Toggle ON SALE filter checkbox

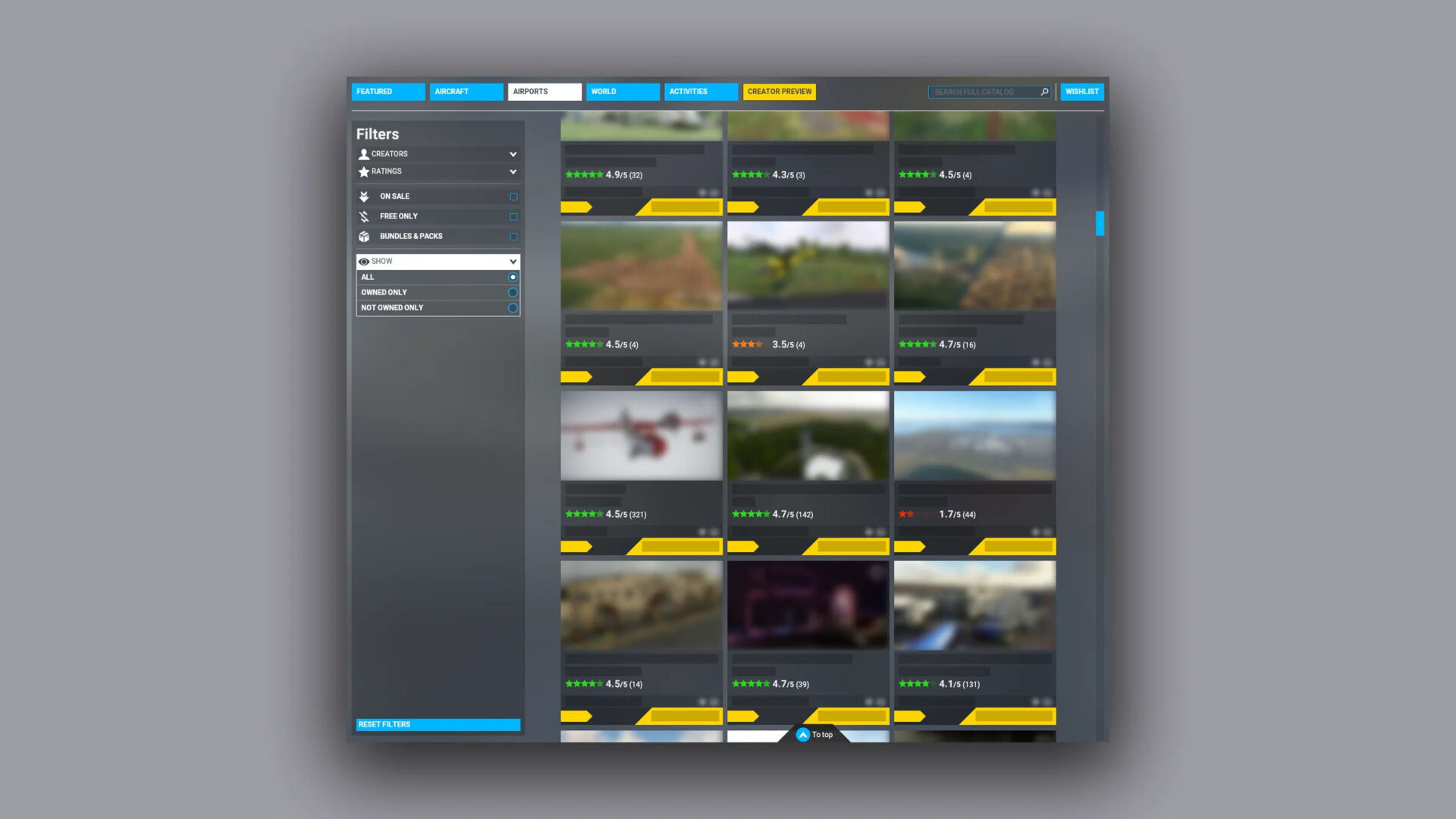tap(514, 196)
